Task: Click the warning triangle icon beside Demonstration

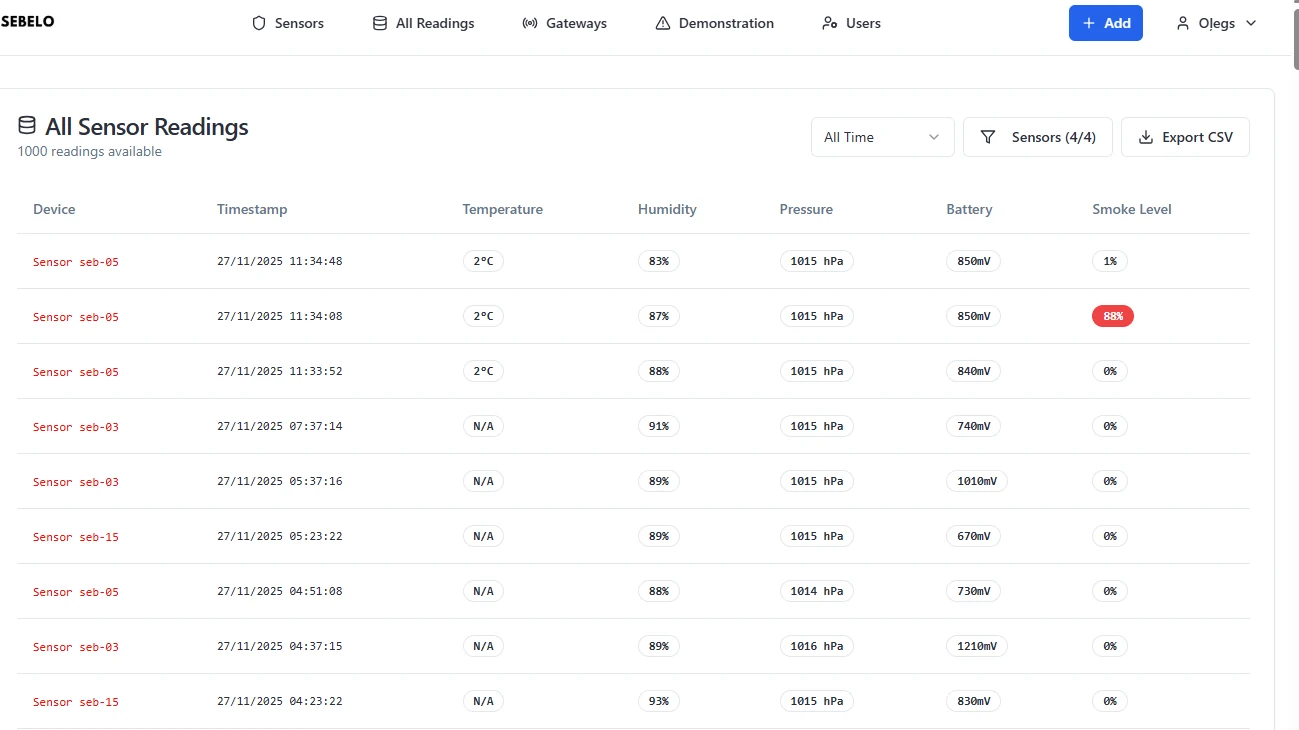Action: click(663, 23)
